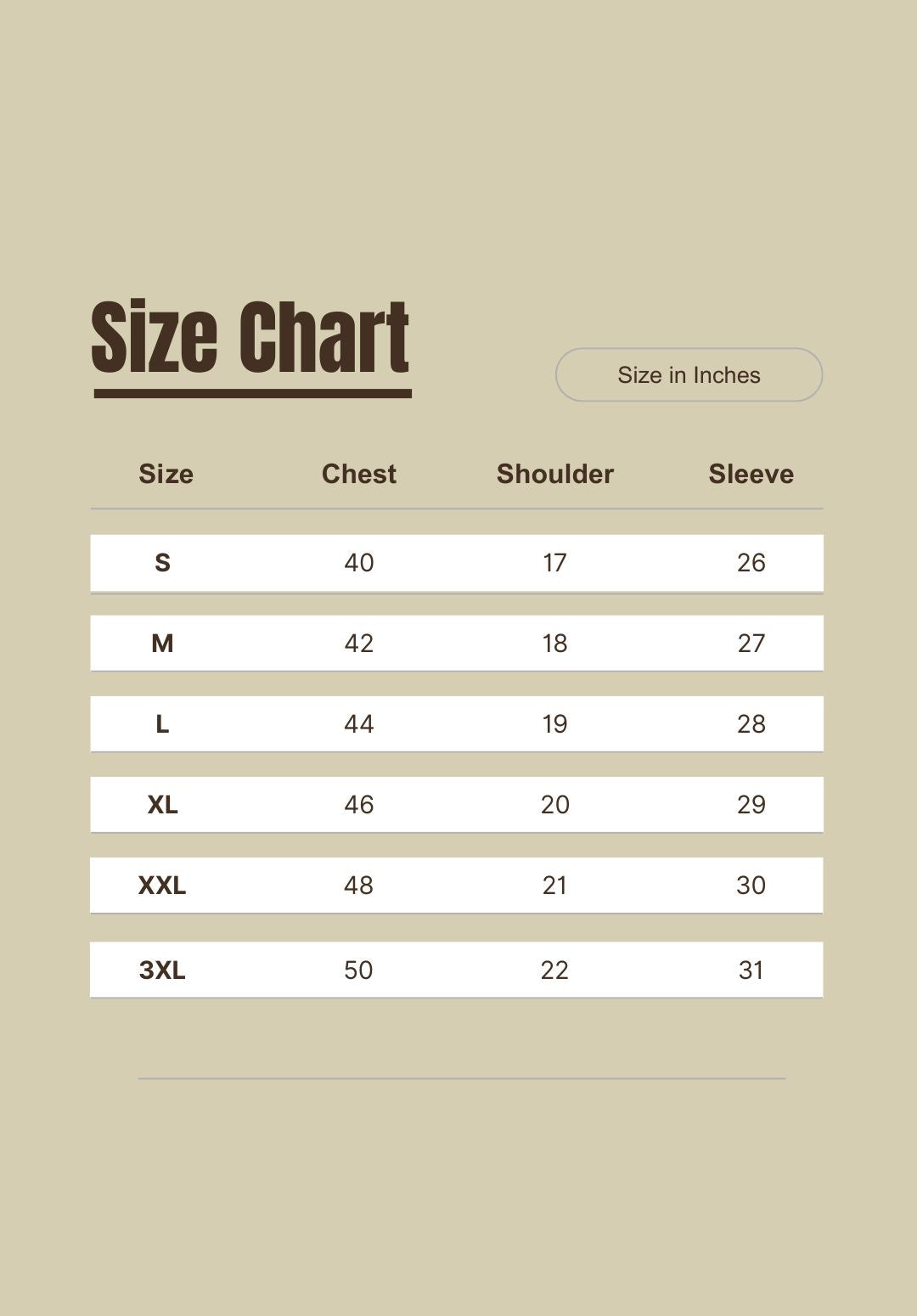This screenshot has width=917, height=1316.
Task: Click chest value 40 in S row
Action: coord(358,562)
